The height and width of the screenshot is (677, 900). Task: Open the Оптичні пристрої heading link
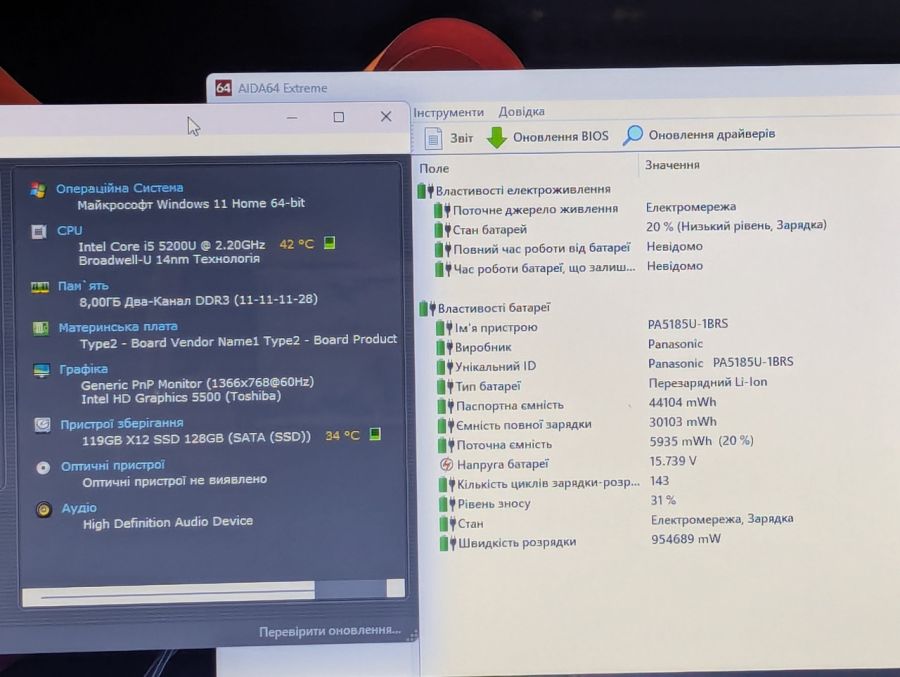click(113, 466)
